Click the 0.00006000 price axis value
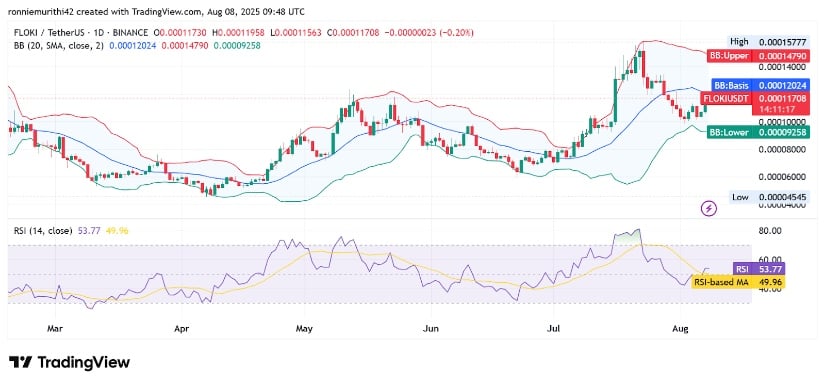Screen dimensions: 825x385 coord(781,177)
